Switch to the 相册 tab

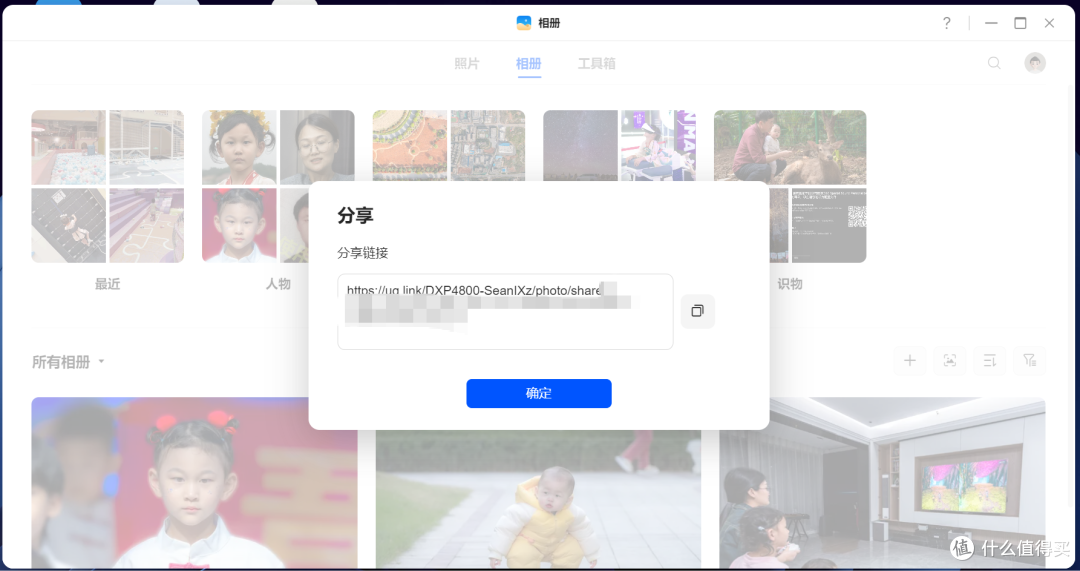(528, 63)
